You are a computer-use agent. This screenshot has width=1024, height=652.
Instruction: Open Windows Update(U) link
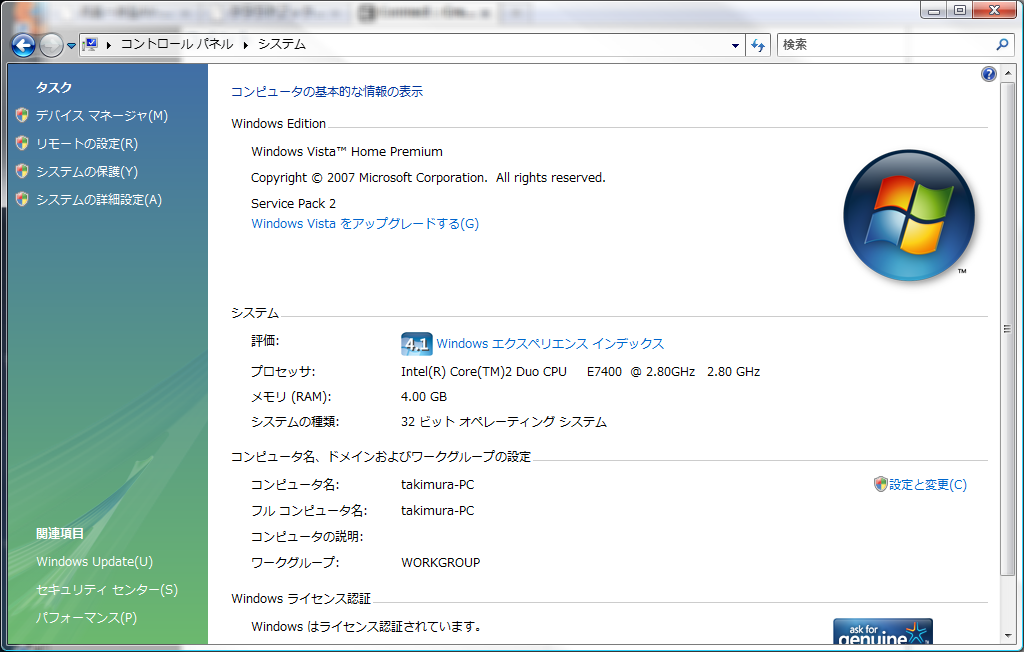coord(95,562)
